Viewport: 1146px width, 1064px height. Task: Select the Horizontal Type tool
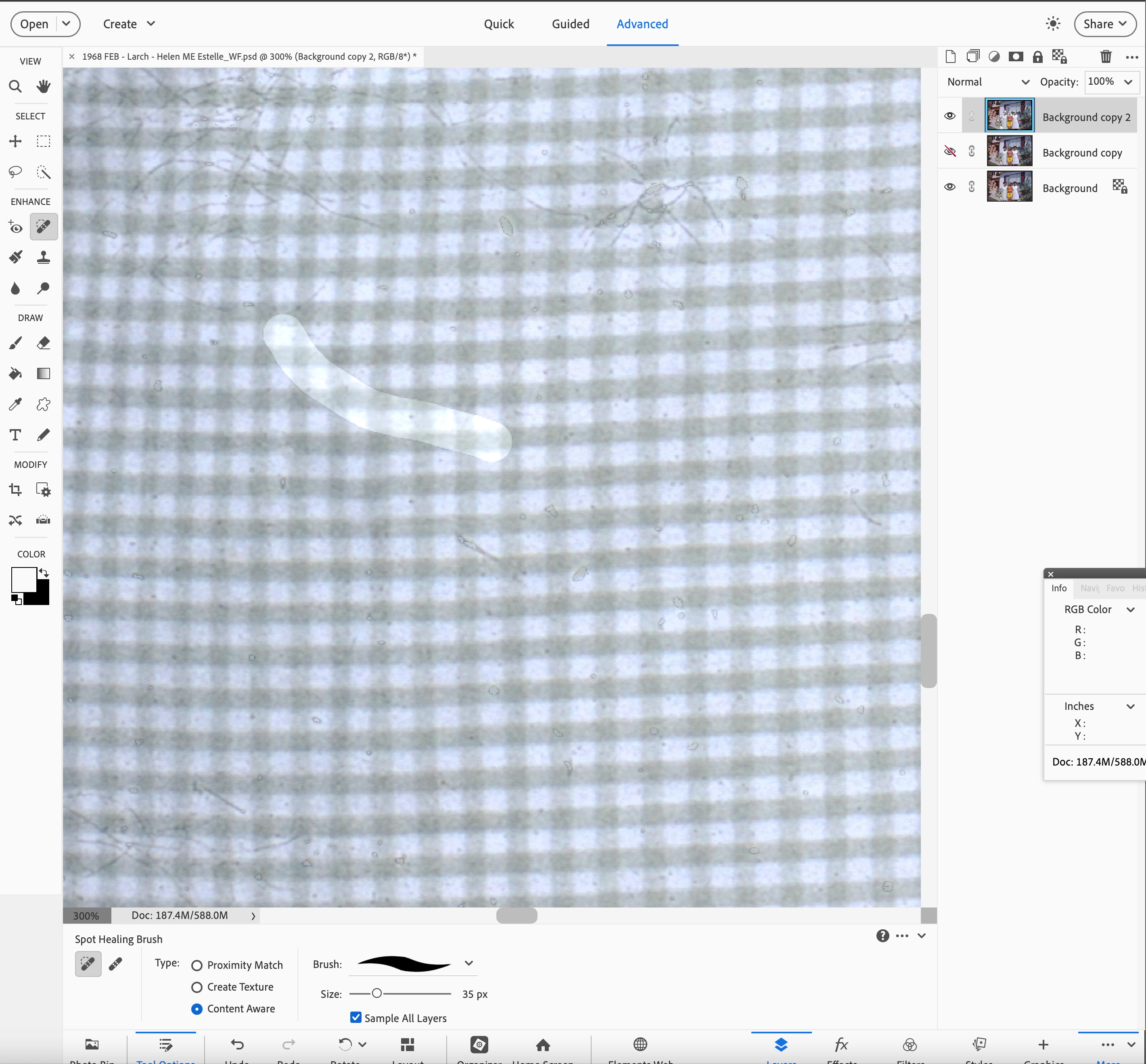coord(16,435)
